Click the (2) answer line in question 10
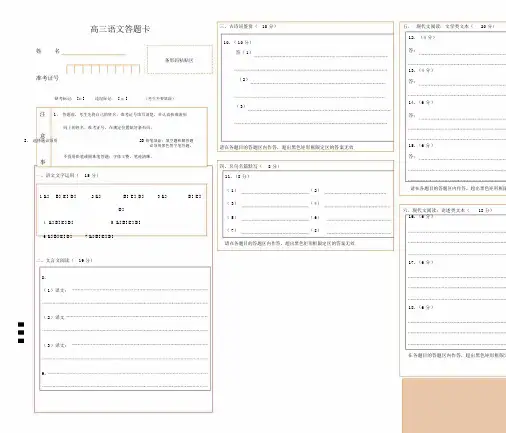Screen dimensions: 506x433 [x=318, y=83]
